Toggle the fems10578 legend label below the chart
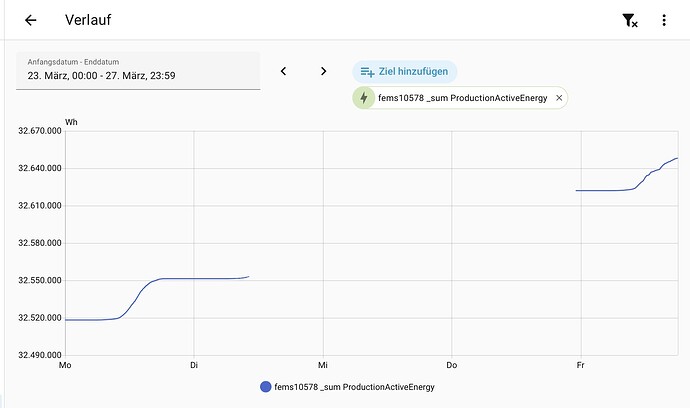 [354, 387]
